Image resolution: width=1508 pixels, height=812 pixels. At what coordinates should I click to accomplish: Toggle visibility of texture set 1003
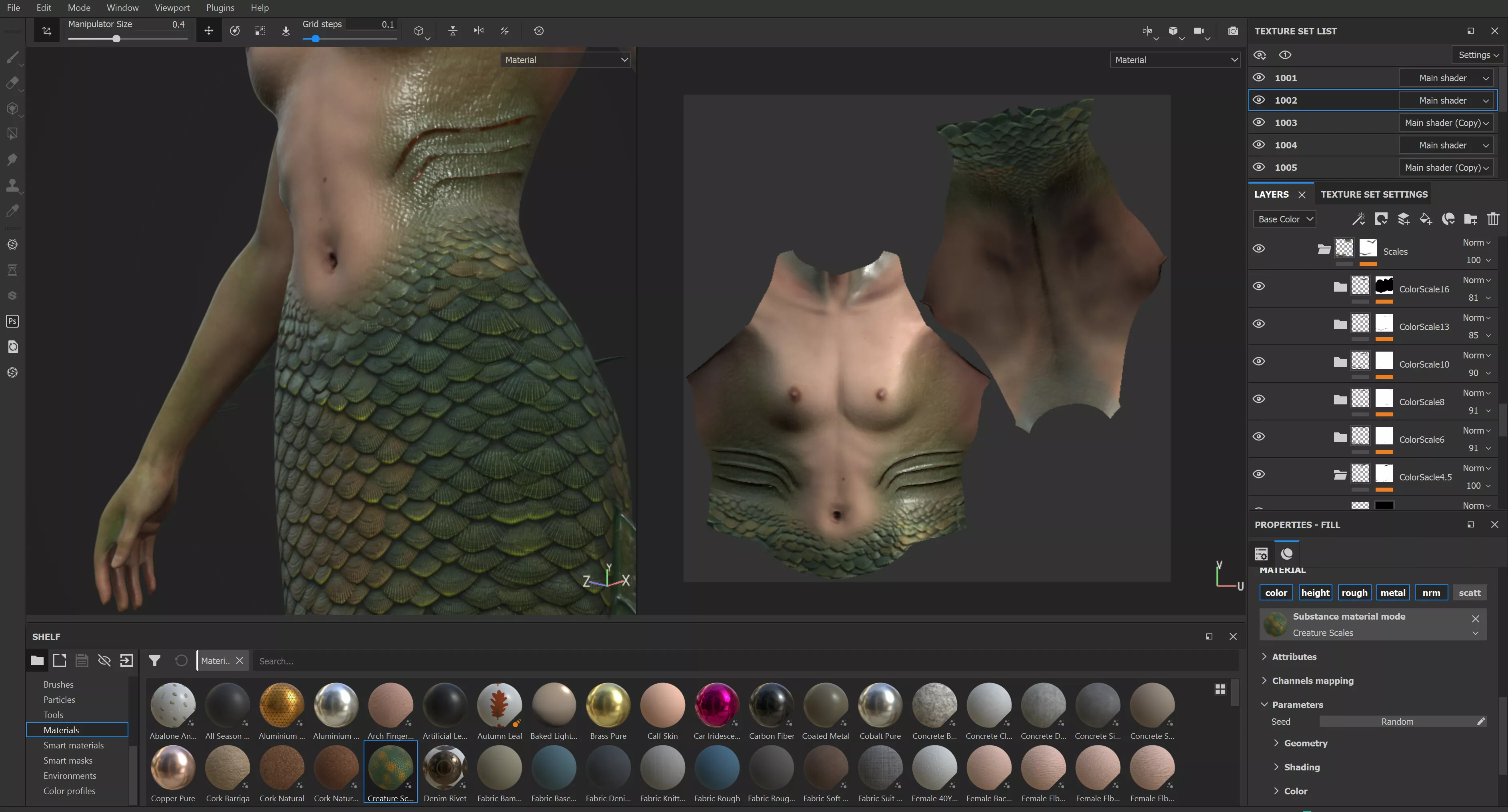(1259, 122)
